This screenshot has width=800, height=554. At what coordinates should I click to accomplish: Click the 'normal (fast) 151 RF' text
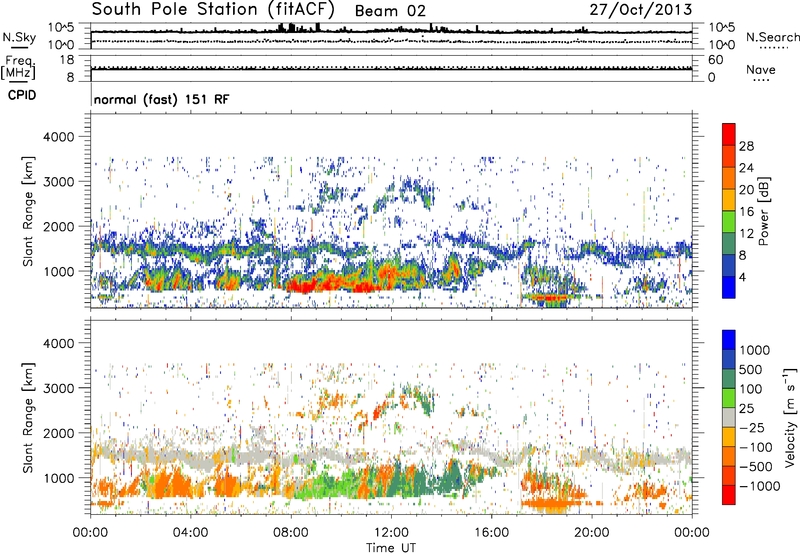(161, 99)
